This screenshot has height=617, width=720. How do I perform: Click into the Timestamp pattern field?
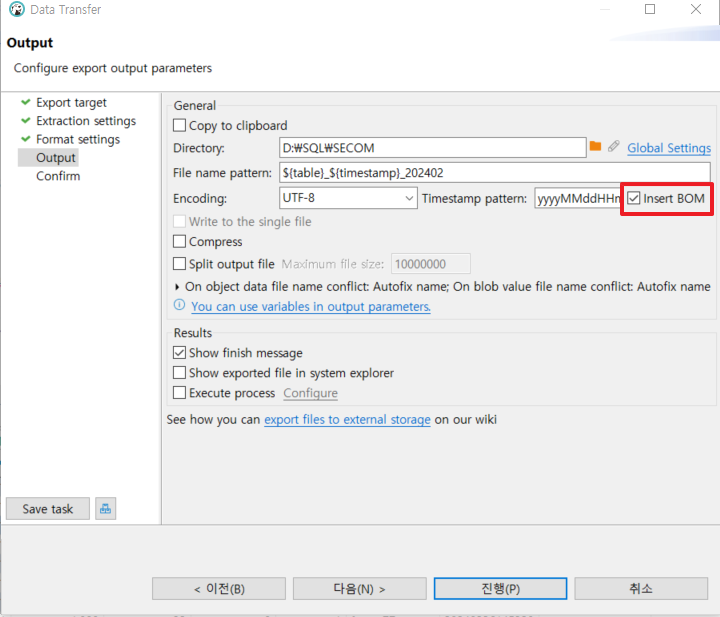(x=578, y=198)
